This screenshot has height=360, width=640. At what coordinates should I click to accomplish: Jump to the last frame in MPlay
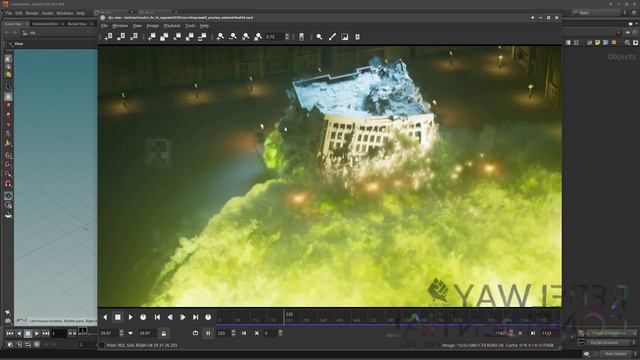(196, 317)
